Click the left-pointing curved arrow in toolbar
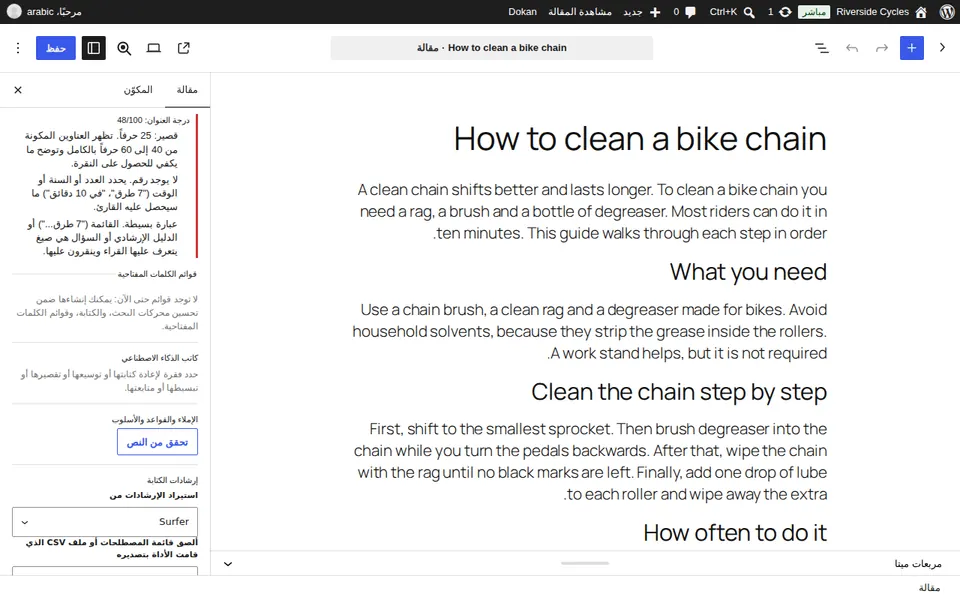960x600 pixels. click(852, 48)
